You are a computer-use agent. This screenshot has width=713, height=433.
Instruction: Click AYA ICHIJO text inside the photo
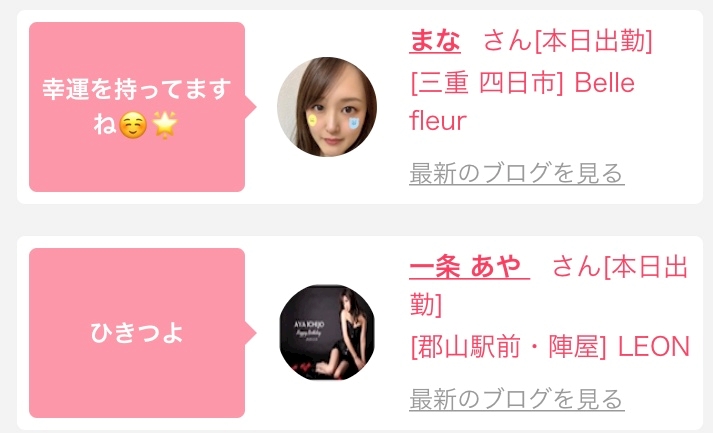pos(309,324)
